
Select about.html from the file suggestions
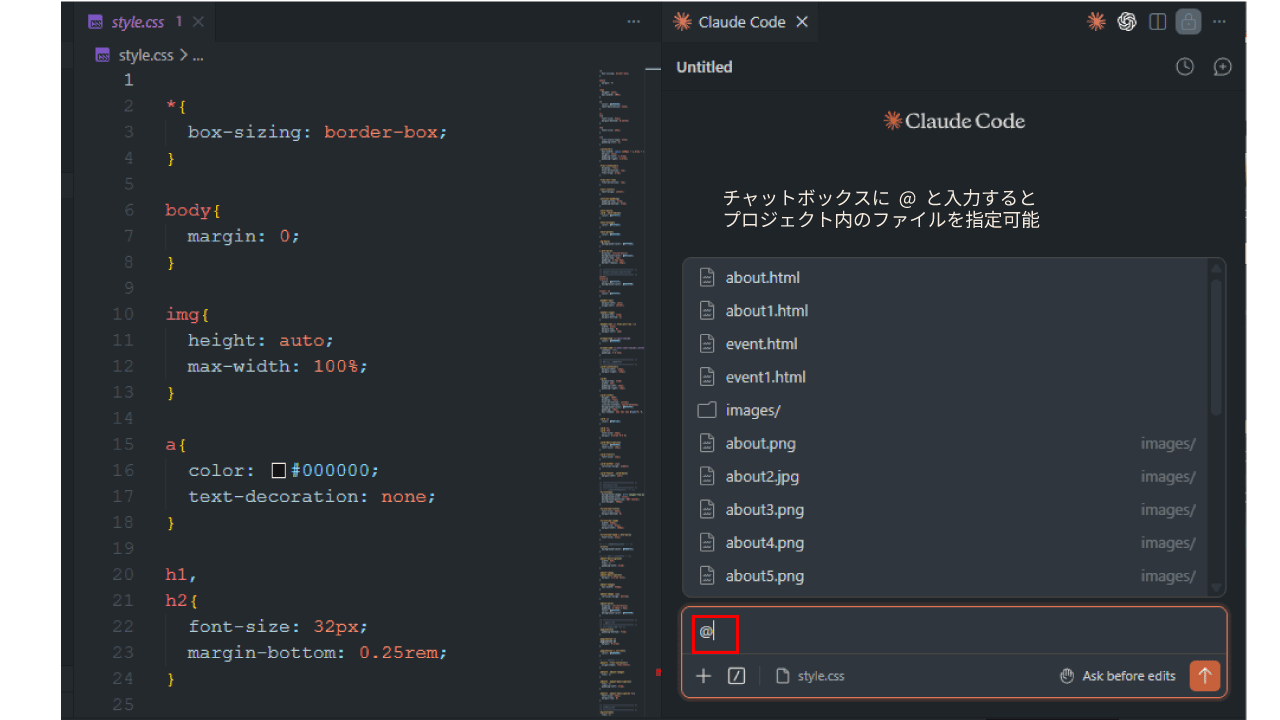click(x=762, y=277)
